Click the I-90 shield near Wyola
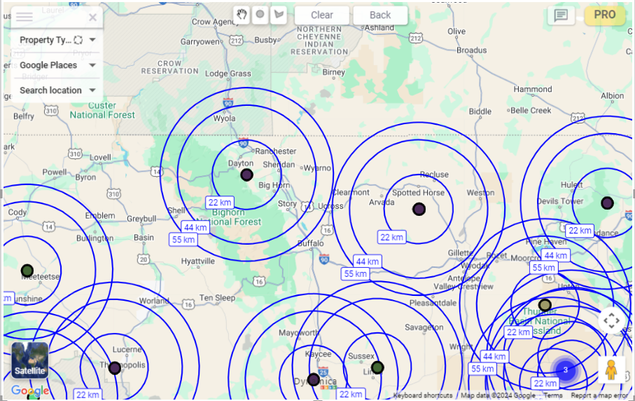This screenshot has height=401, width=635. tap(228, 102)
